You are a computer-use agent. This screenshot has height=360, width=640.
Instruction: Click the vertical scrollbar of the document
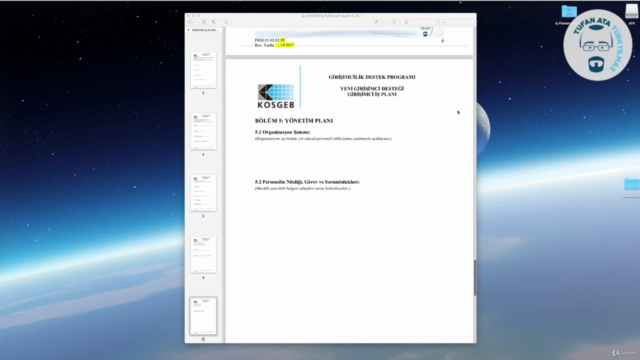click(x=475, y=278)
